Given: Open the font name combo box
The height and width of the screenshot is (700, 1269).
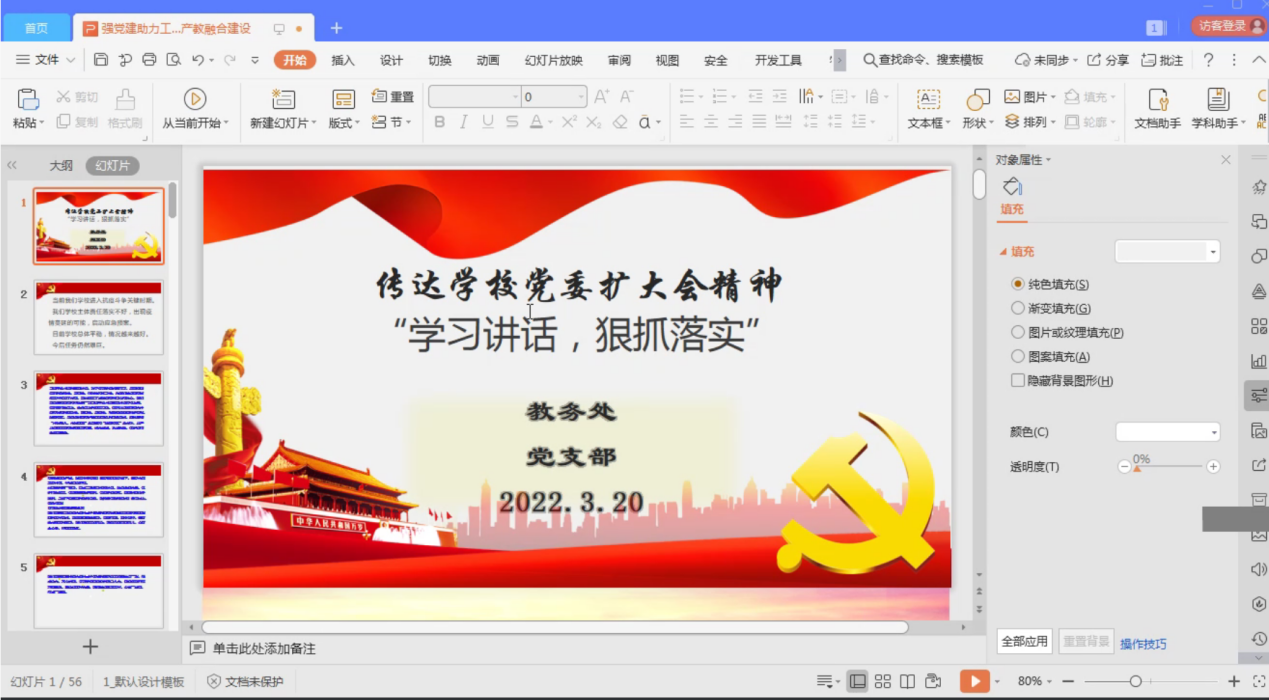Looking at the screenshot, I should [474, 97].
